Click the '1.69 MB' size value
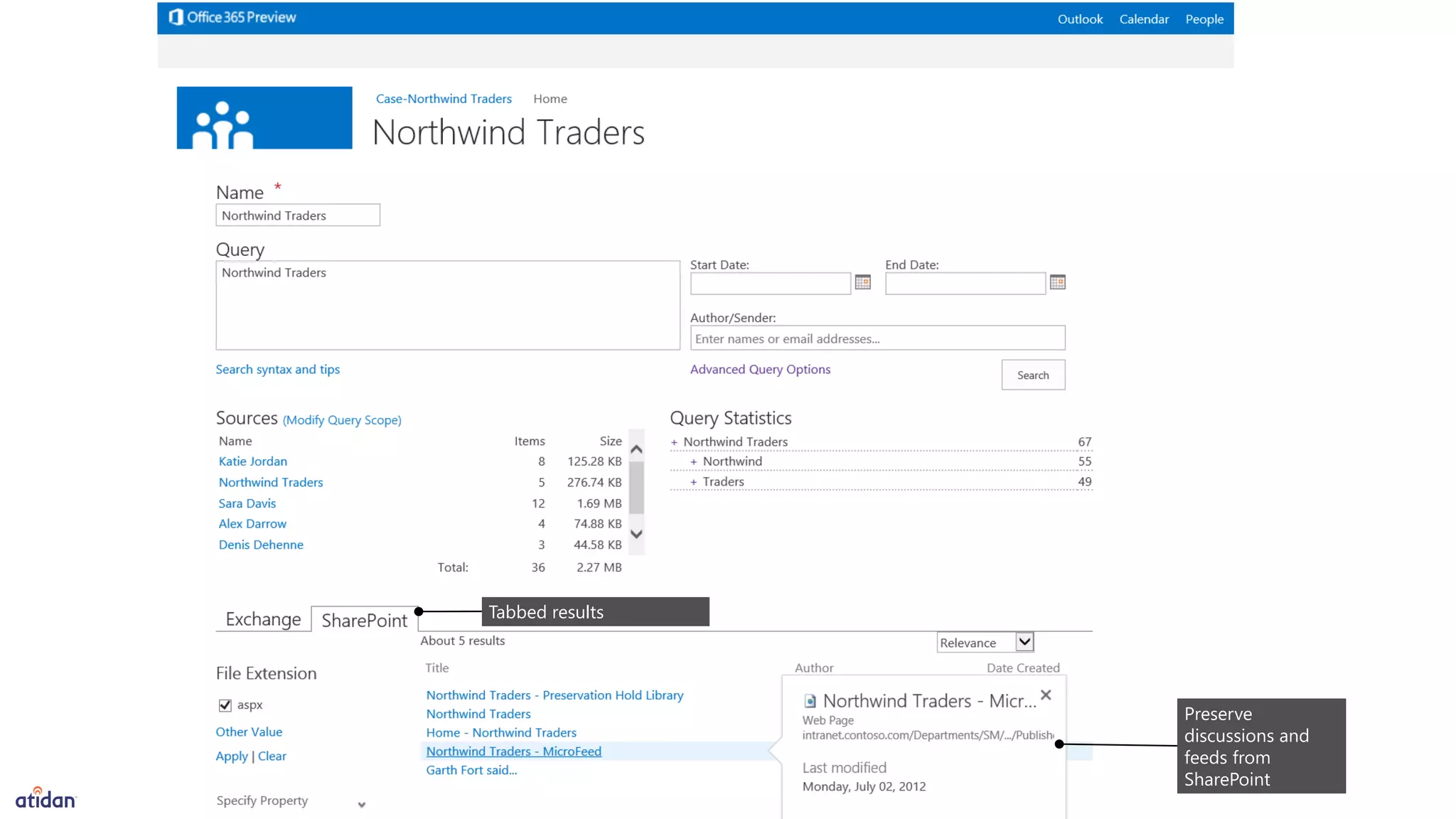This screenshot has width=1456, height=819. pos(599,503)
